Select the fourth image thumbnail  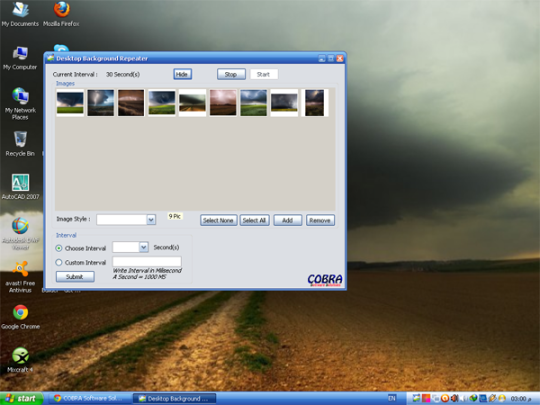tap(162, 103)
